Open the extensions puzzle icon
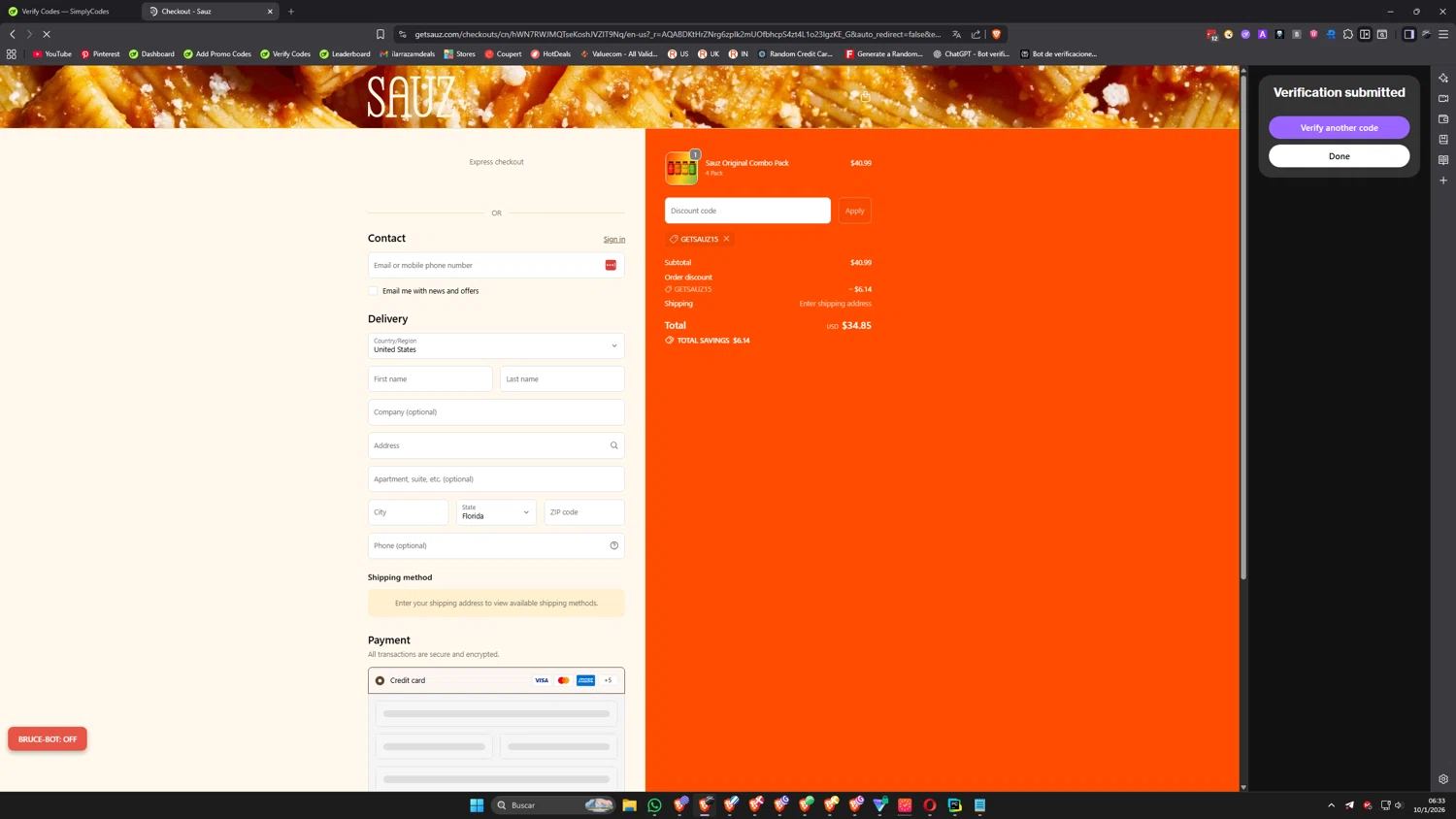 pos(1348,34)
